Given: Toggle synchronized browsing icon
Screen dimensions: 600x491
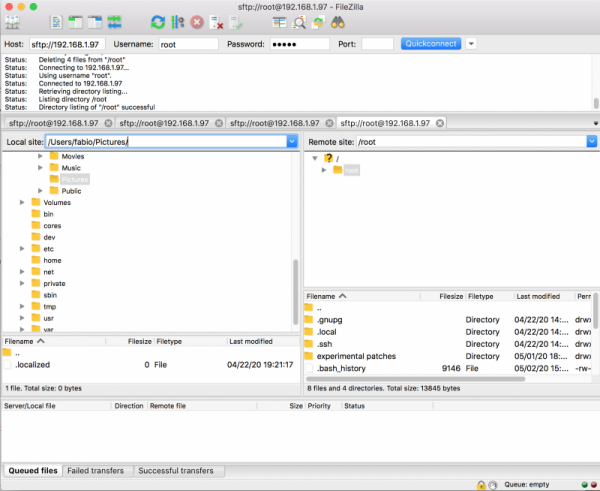Looking at the screenshot, I should pos(318,23).
